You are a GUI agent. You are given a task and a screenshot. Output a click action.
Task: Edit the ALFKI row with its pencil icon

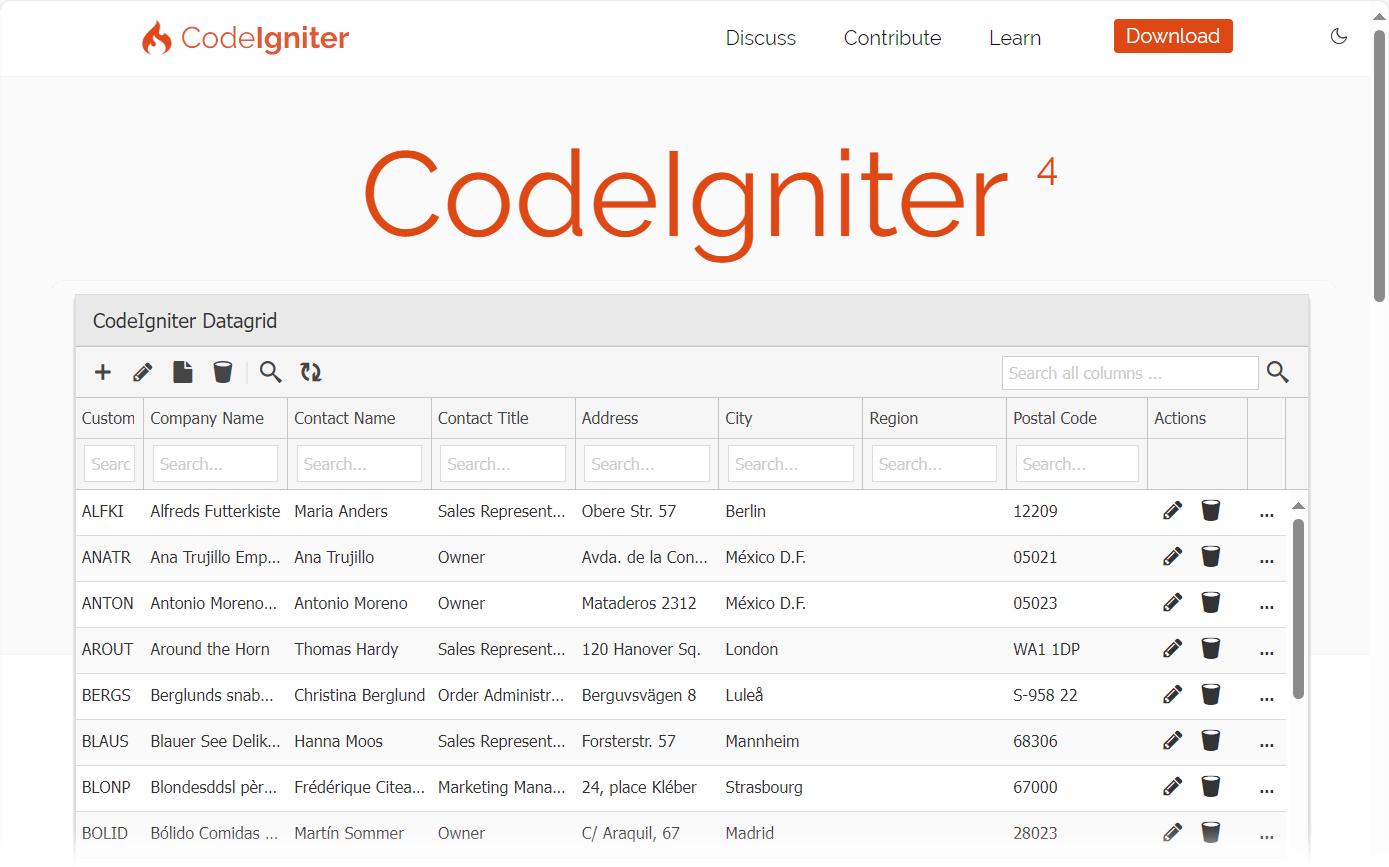(1172, 511)
